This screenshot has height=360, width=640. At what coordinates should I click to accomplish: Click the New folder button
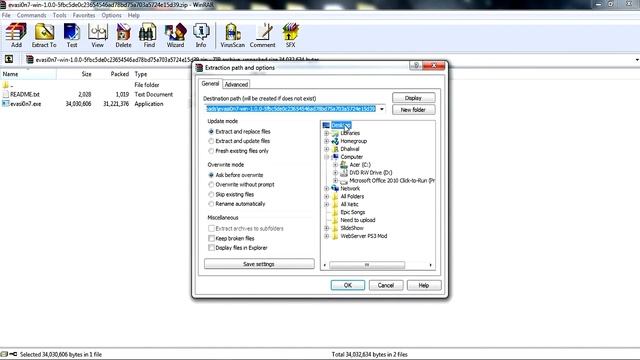tap(413, 110)
